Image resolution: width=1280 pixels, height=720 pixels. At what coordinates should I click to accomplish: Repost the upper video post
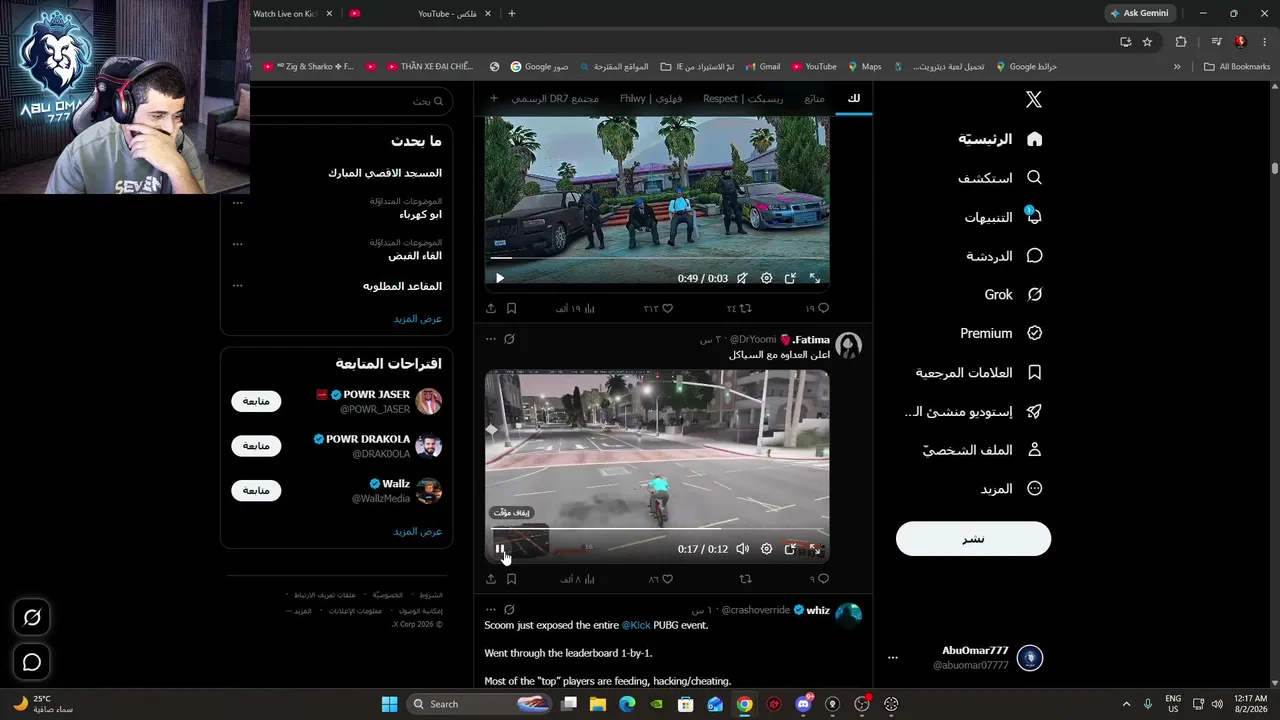coord(739,309)
